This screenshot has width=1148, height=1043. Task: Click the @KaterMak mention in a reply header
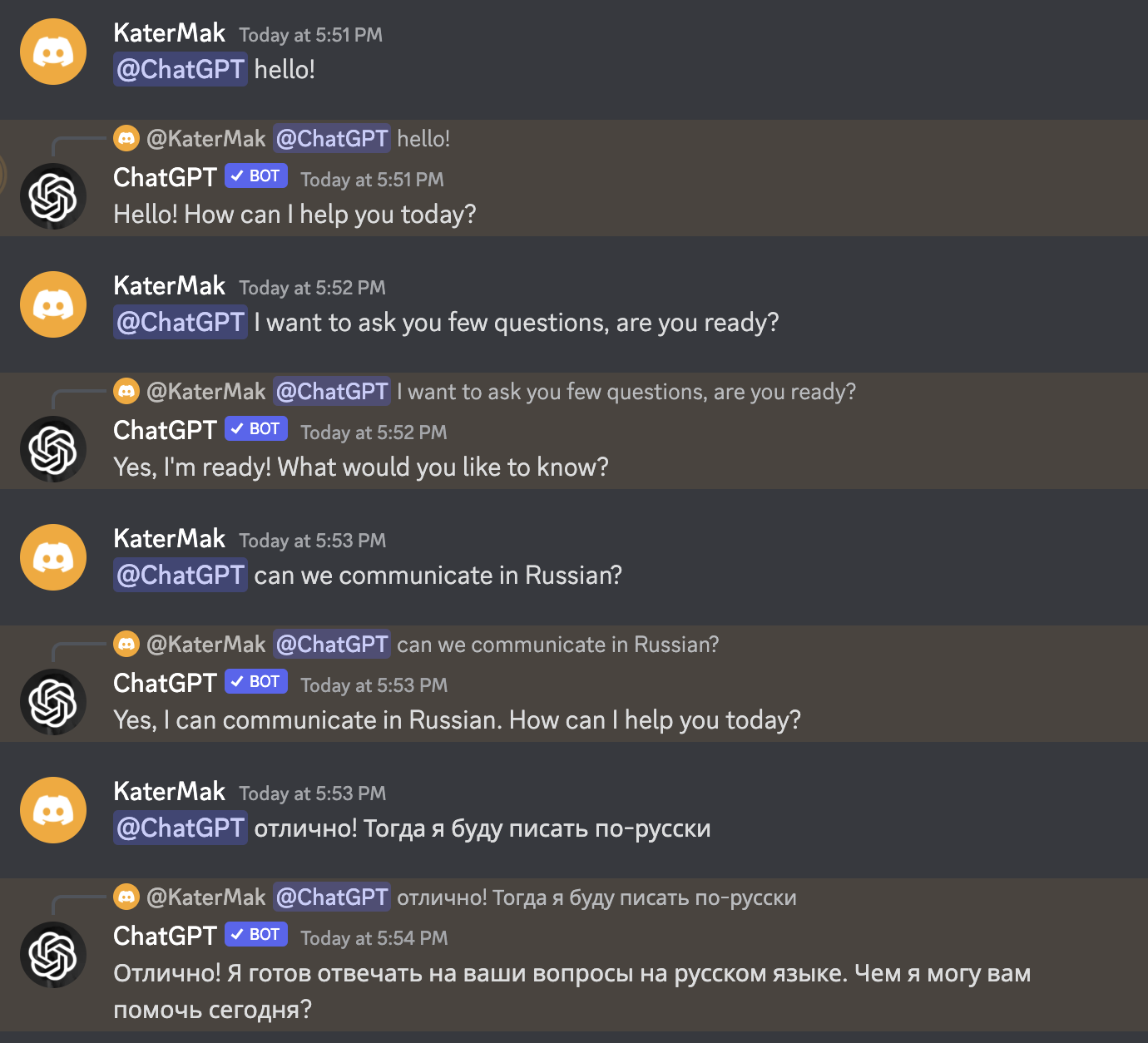pos(206,138)
